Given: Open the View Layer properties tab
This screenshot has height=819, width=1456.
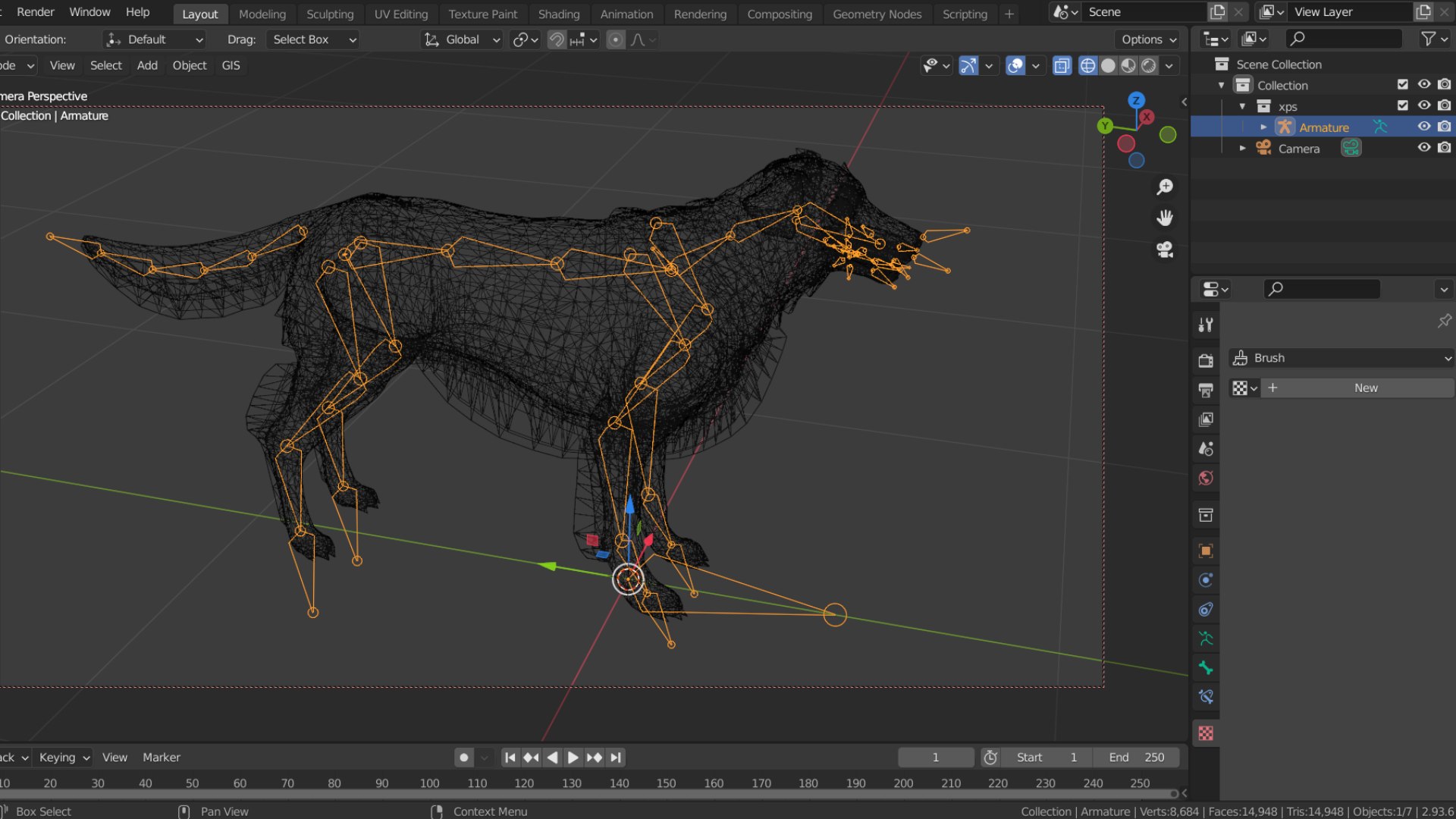Looking at the screenshot, I should click(x=1206, y=419).
